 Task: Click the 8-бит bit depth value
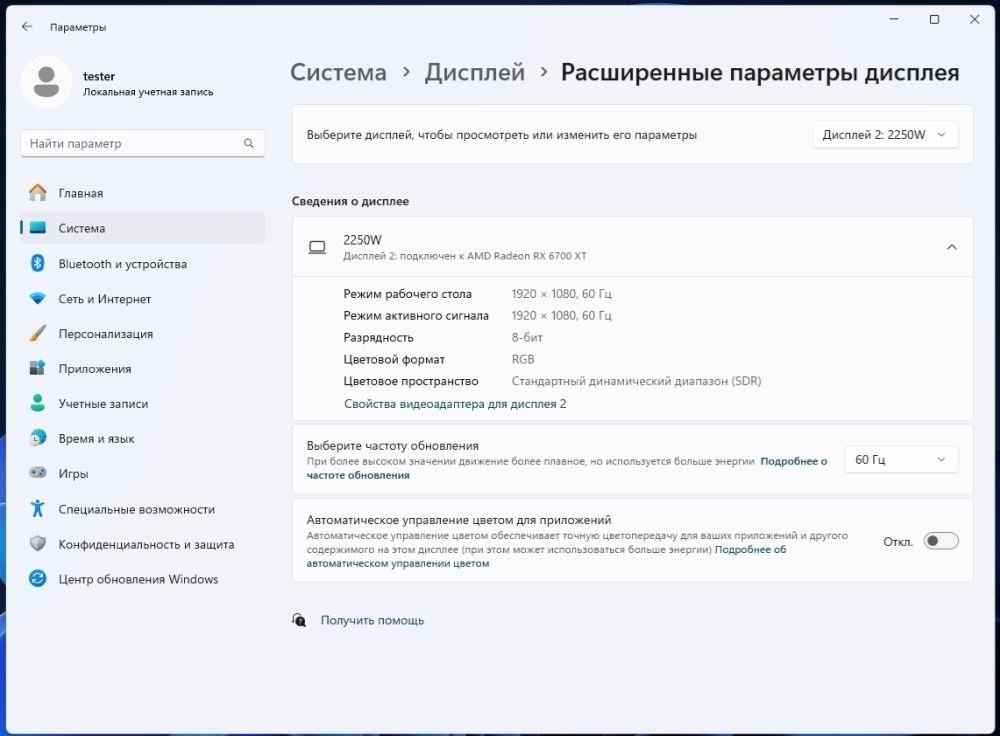click(527, 337)
